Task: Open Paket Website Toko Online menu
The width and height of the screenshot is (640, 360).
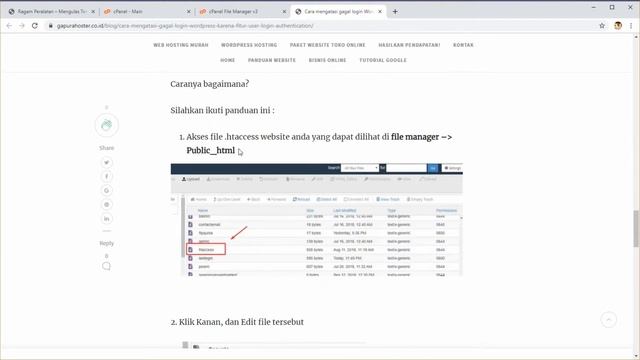Action: [328, 45]
